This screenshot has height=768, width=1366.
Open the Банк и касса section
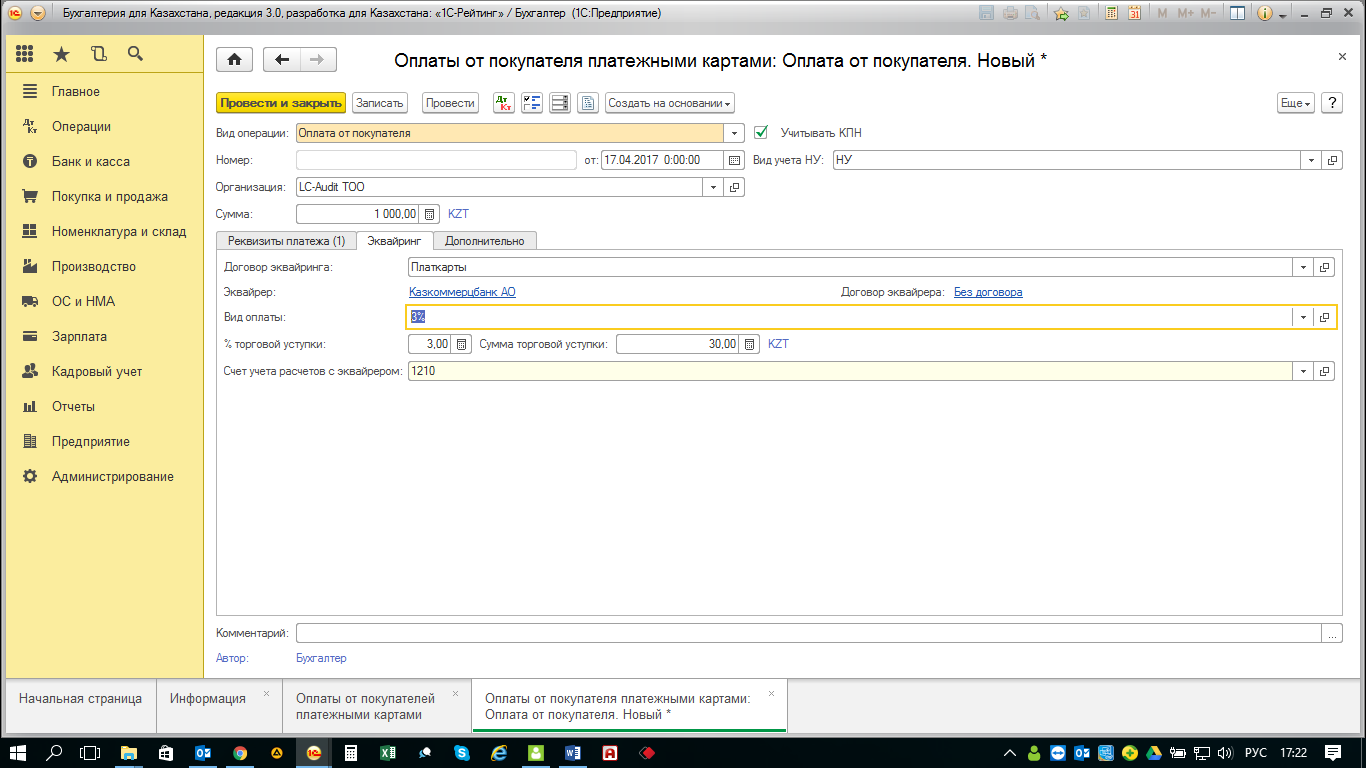click(x=91, y=162)
